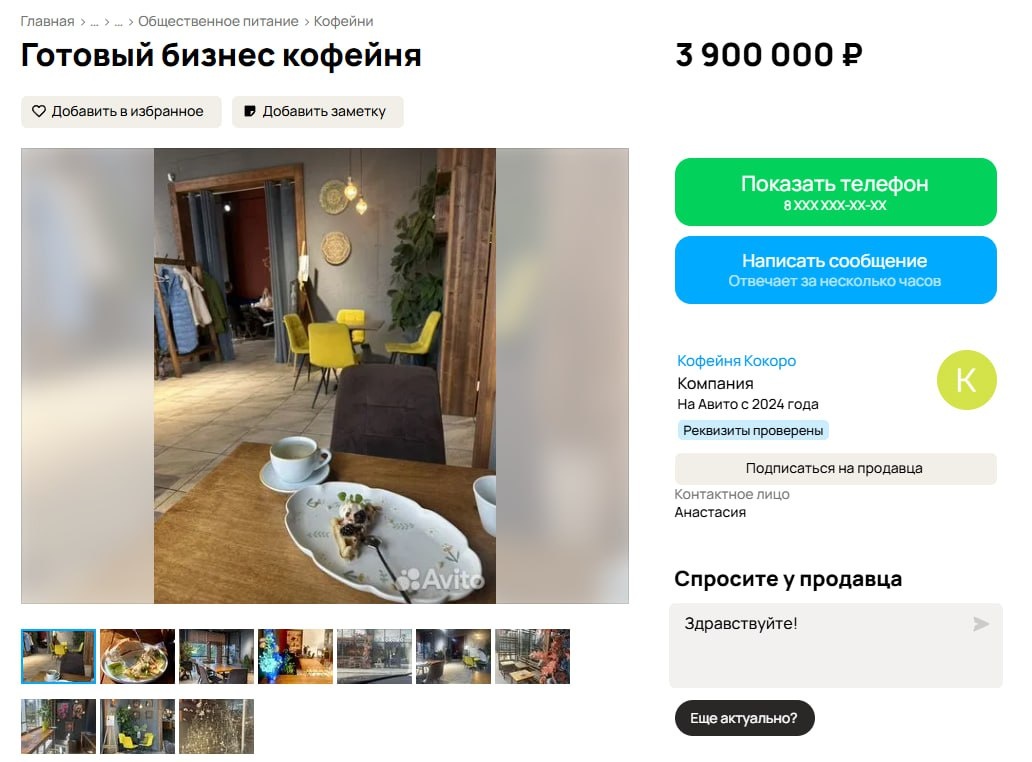This screenshot has width=1032, height=762.
Task: Go to Главная breadcrumb
Action: pos(47,21)
